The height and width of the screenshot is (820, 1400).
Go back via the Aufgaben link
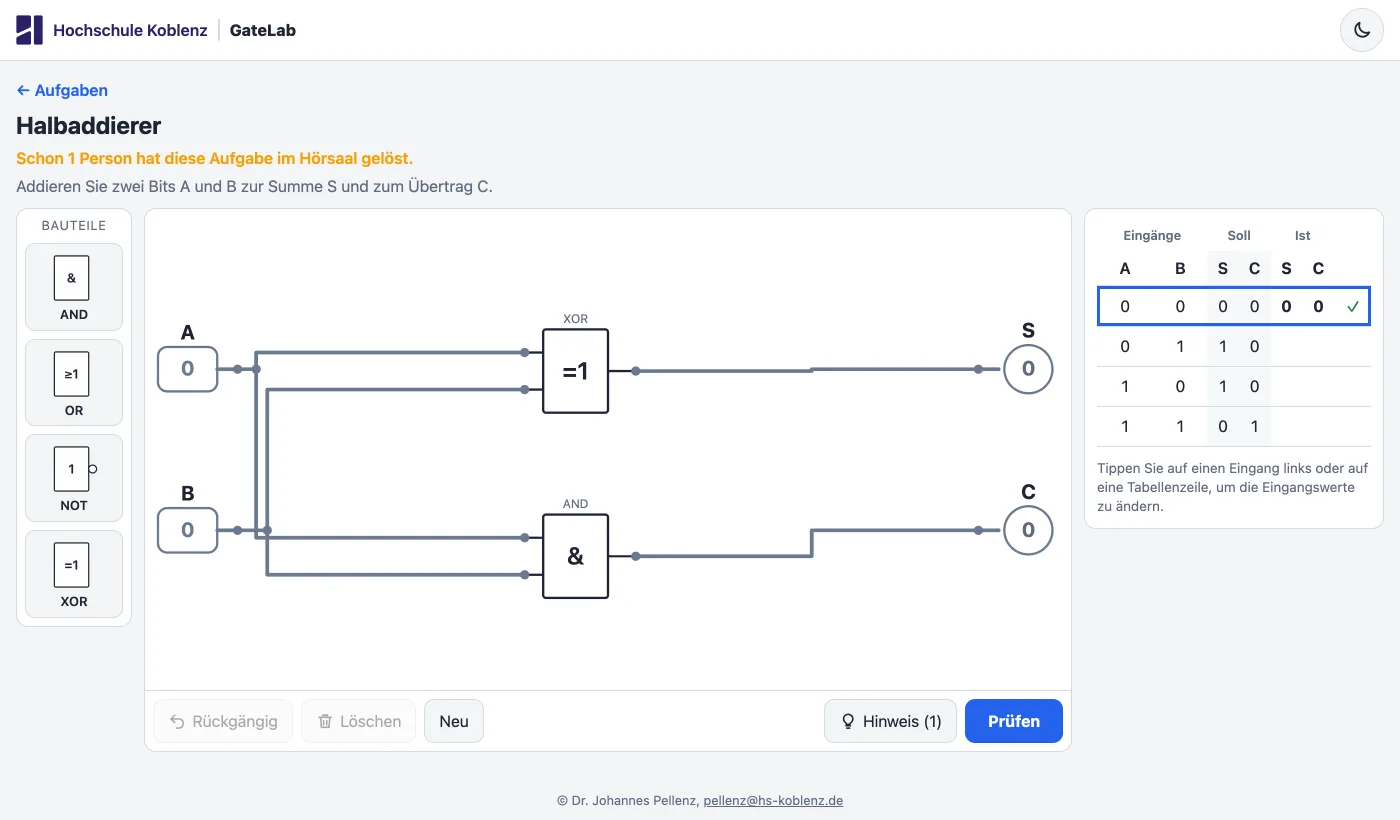coord(62,90)
